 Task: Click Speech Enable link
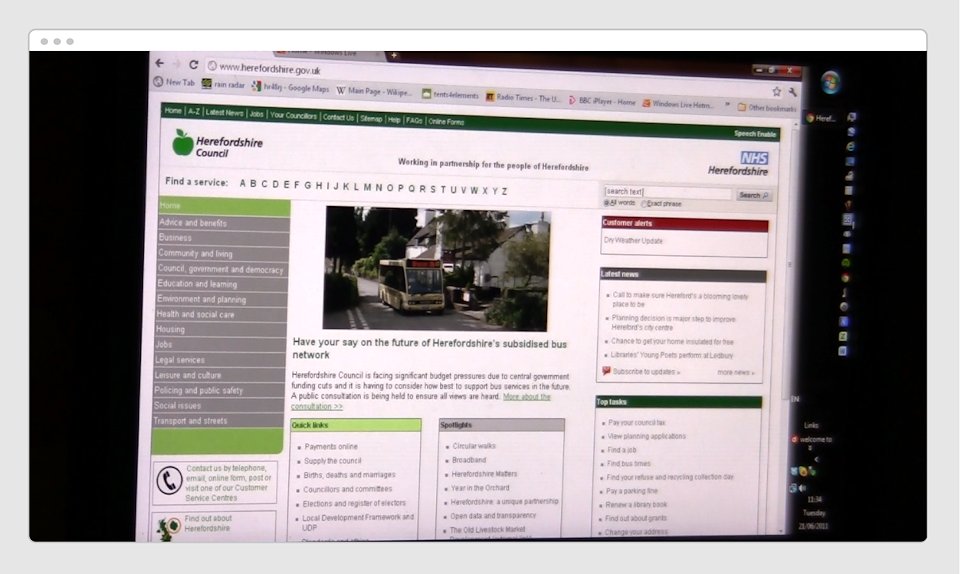tap(755, 134)
